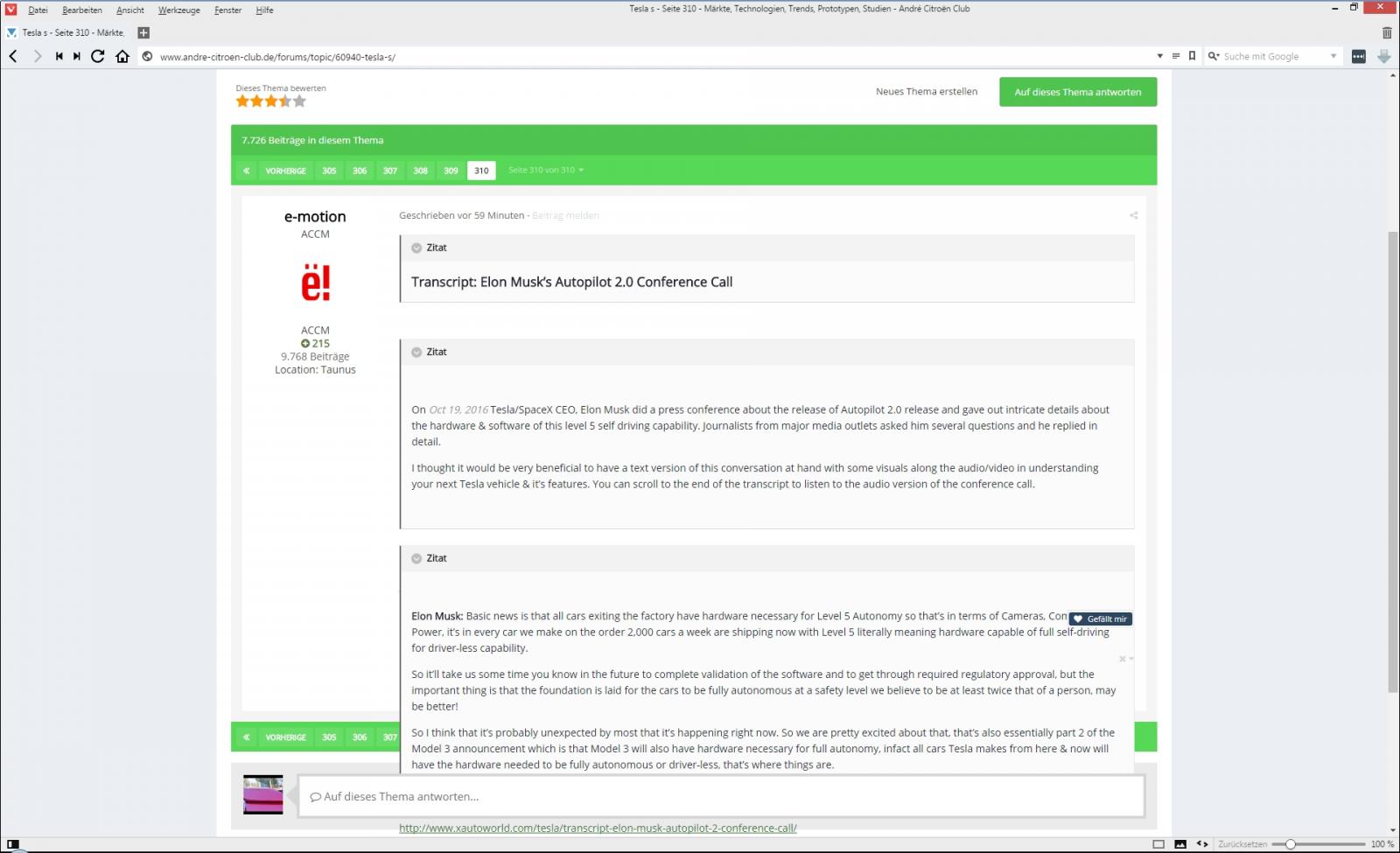Open the closed tabs trash icon
This screenshot has height=853, width=1400.
(1386, 32)
